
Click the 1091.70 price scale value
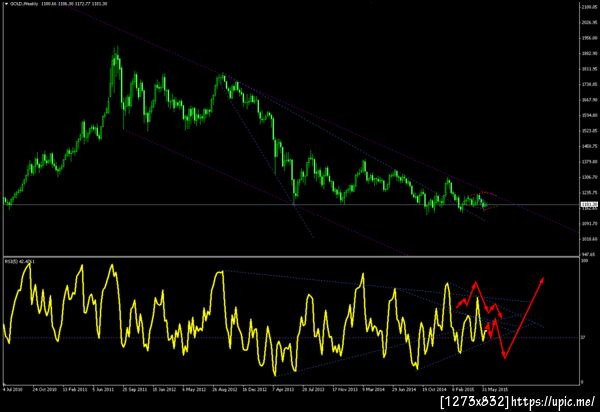(589, 223)
